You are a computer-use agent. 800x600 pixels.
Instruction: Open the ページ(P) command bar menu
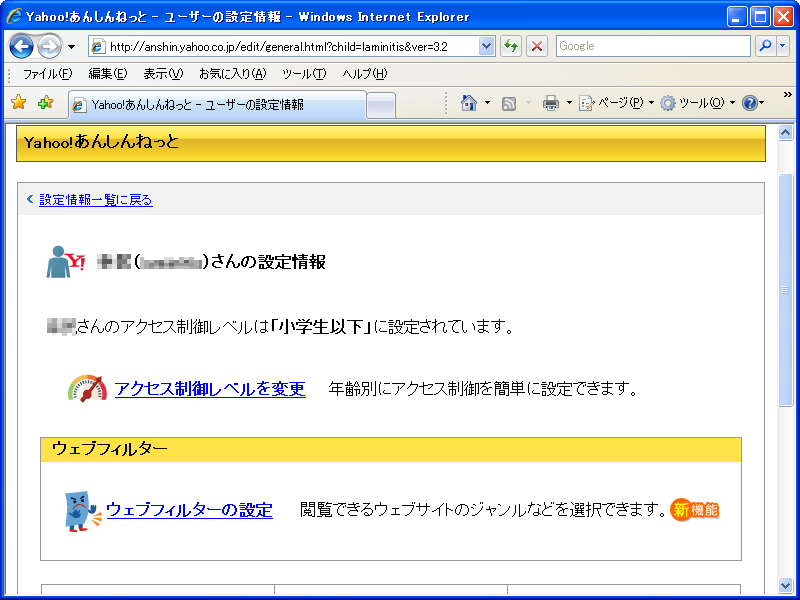616,104
